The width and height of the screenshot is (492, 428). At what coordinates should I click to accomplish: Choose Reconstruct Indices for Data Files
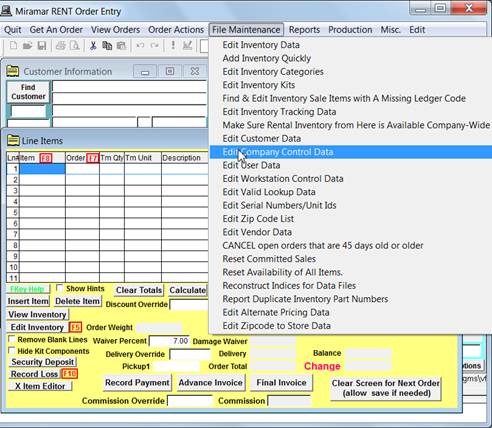(x=351, y=286)
